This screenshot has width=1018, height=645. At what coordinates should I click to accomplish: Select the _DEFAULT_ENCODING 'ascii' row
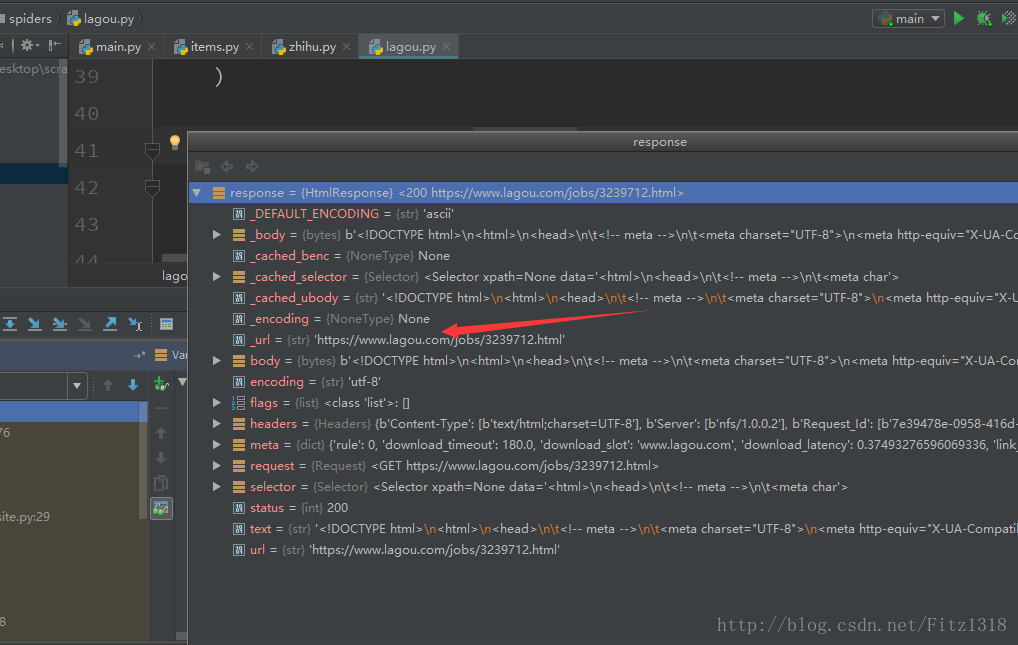click(603, 214)
